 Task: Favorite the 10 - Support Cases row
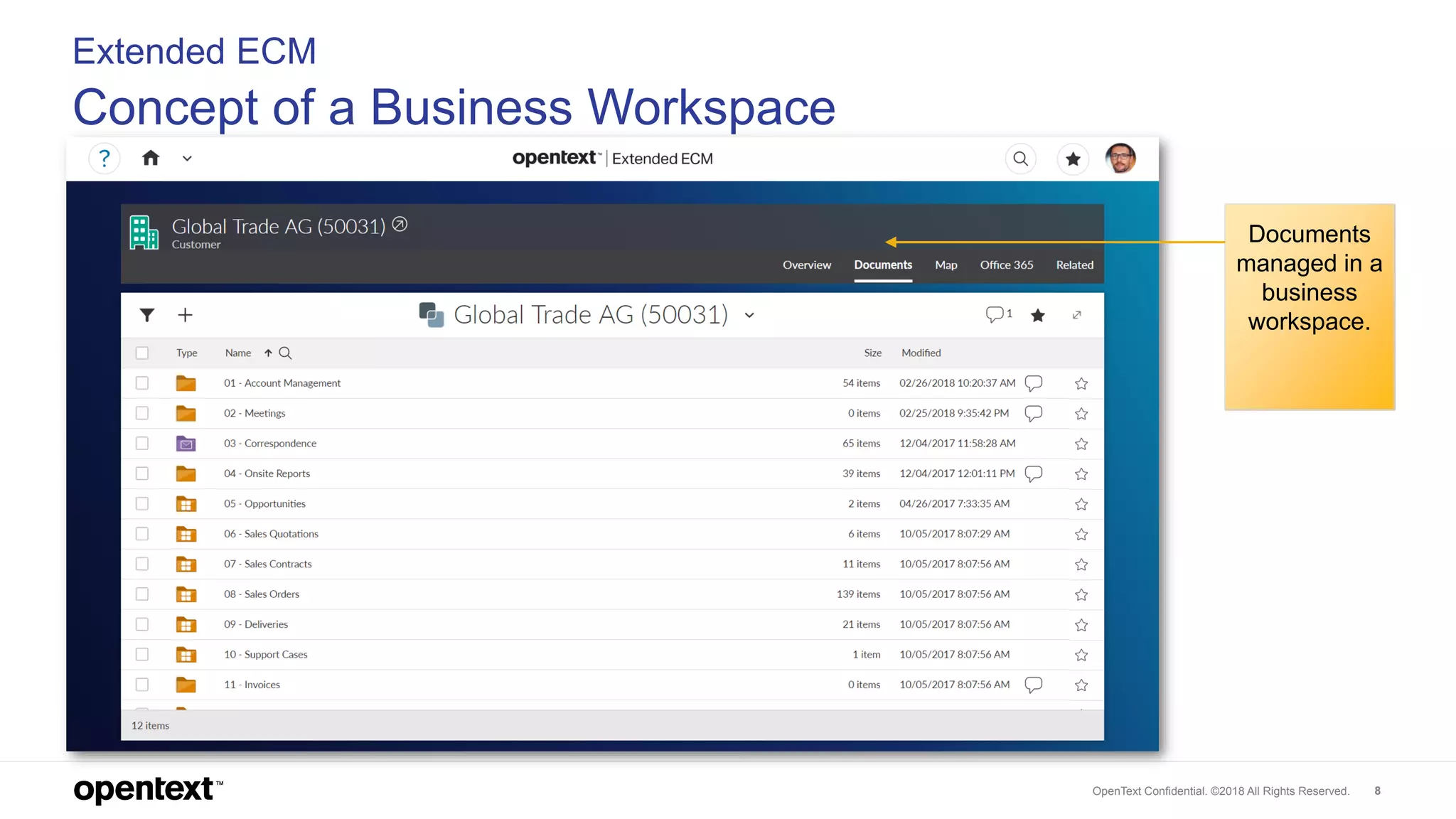click(1081, 655)
